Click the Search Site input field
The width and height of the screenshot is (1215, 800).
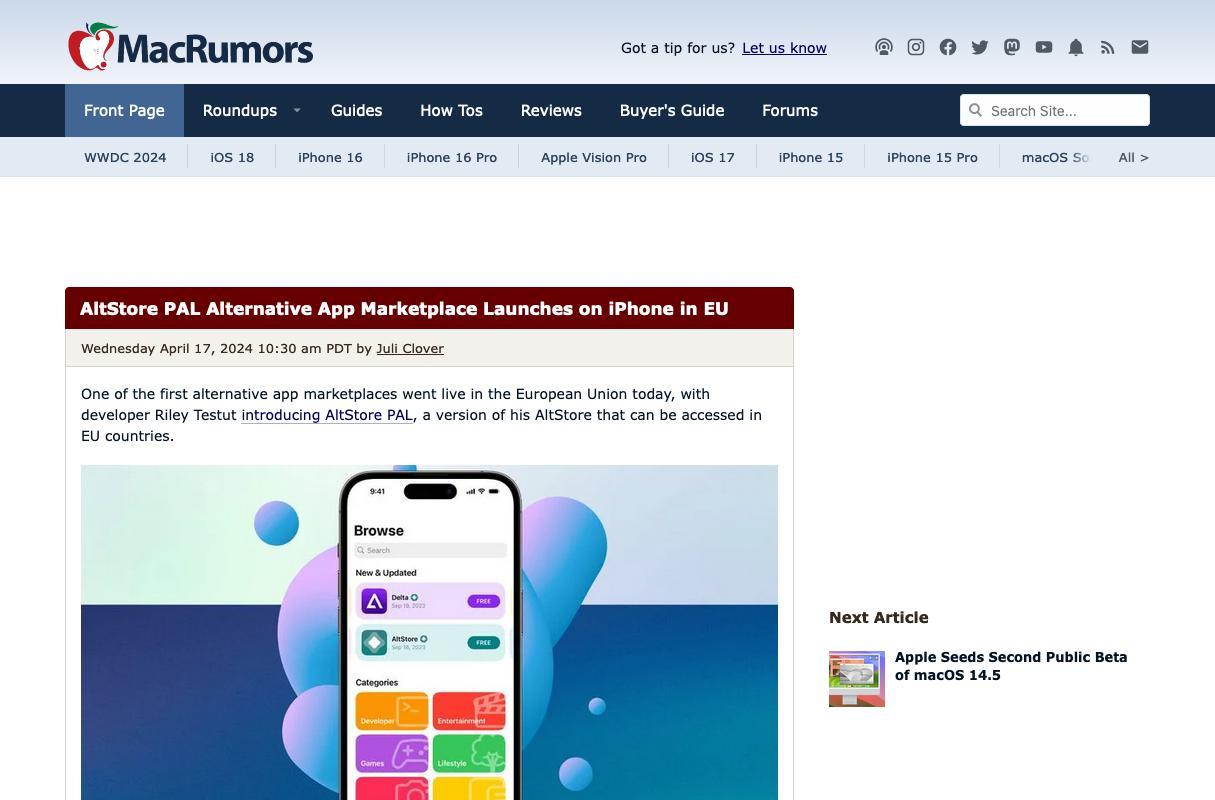click(x=1055, y=110)
